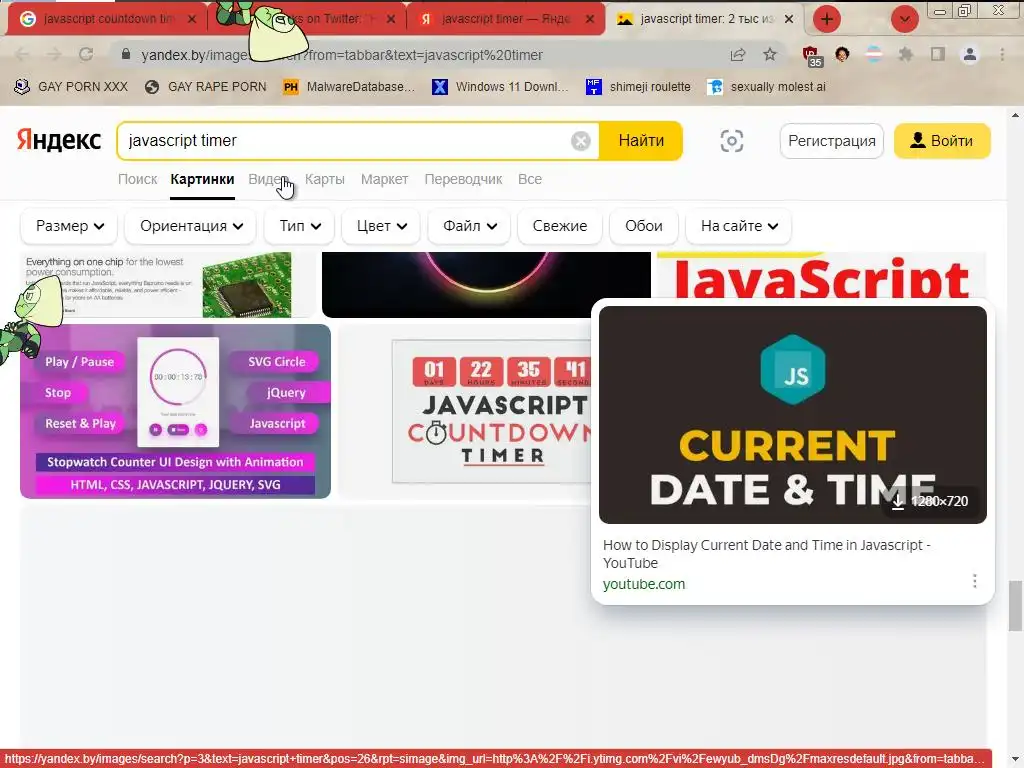Screen dimensions: 1024x768
Task: Expand the Цвет filter dropdown
Action: tap(381, 226)
